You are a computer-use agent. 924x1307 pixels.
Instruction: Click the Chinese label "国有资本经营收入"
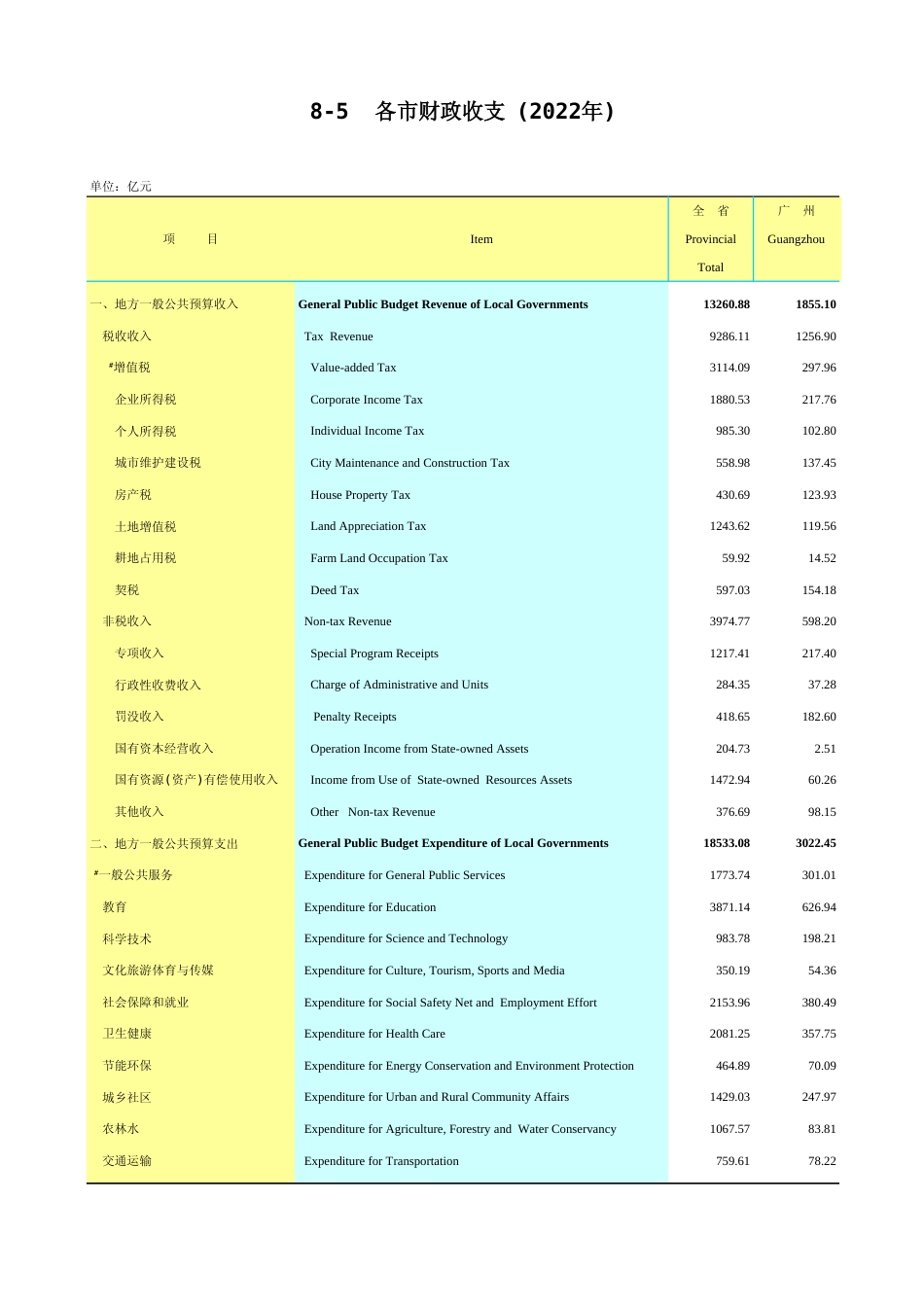(163, 749)
